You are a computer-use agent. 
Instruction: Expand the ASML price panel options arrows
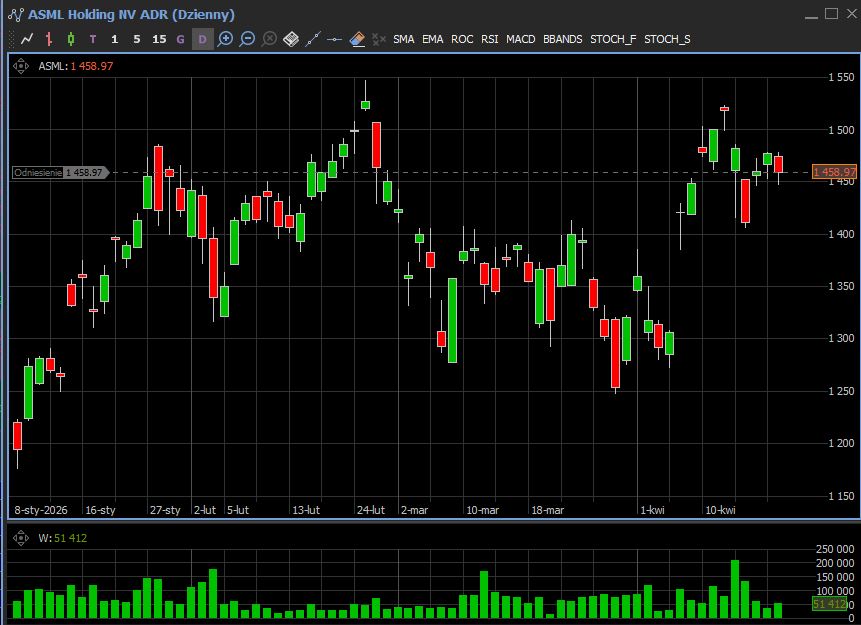click(22, 66)
